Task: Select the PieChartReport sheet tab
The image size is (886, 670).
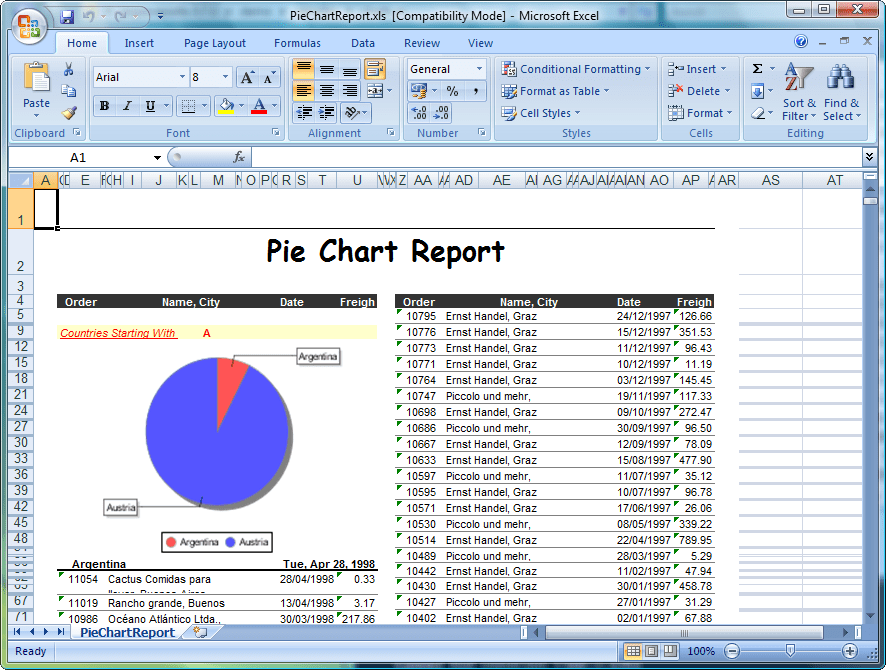Action: (127, 632)
